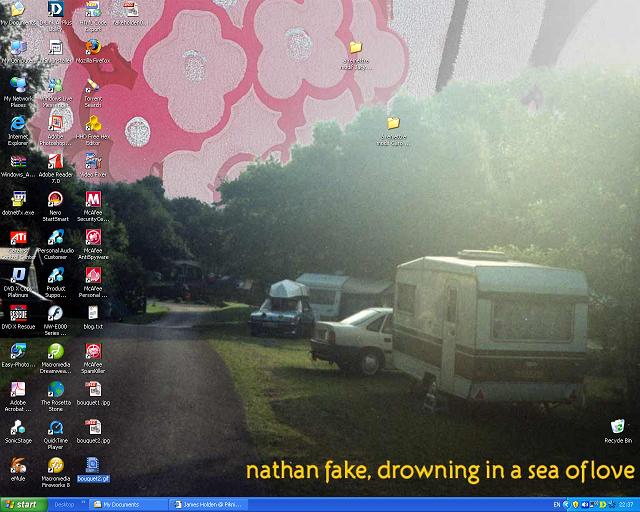Switch to James Holden taskbar window
This screenshot has height=512, width=640.
(x=209, y=505)
